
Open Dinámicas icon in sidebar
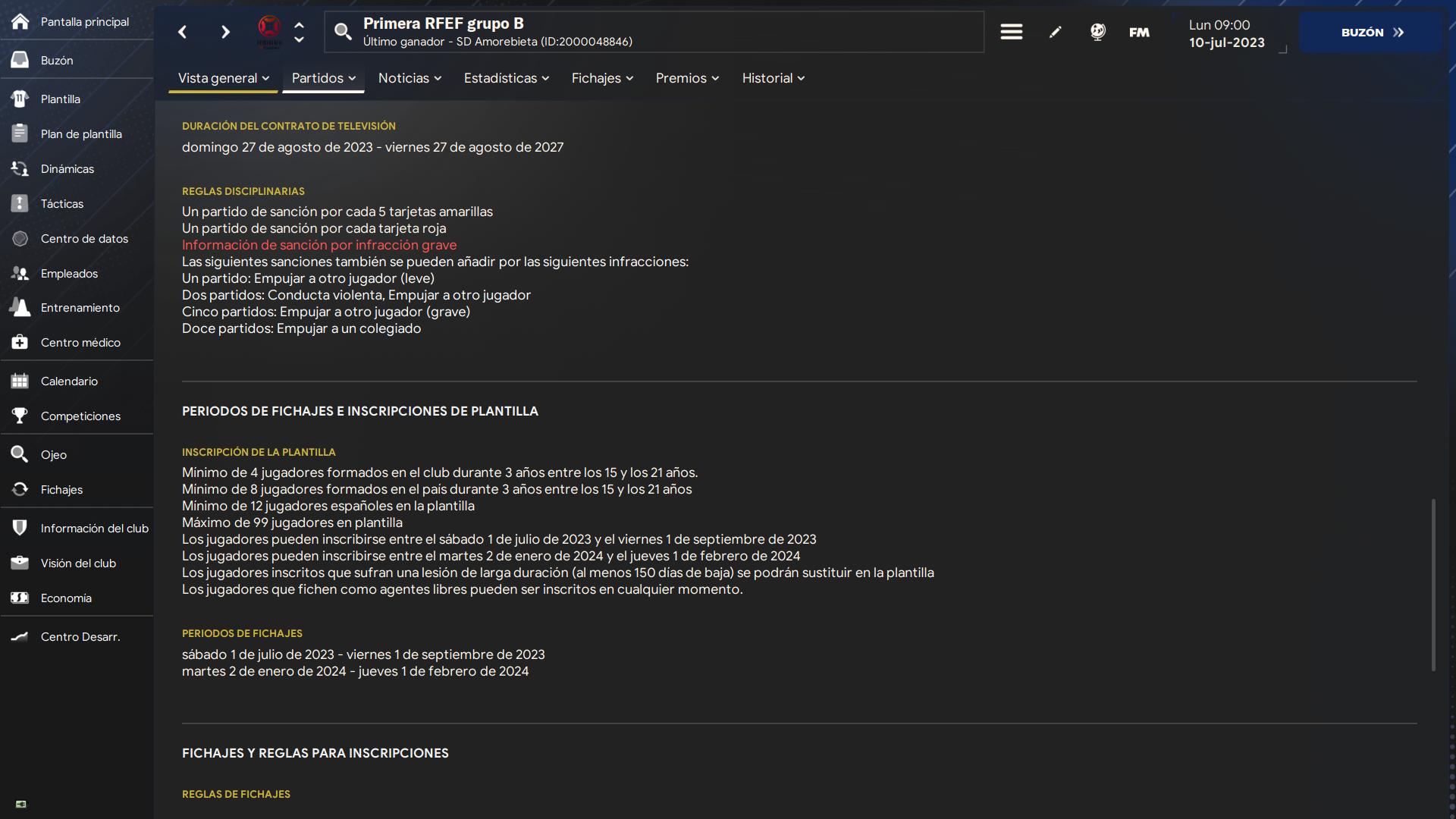(x=20, y=168)
